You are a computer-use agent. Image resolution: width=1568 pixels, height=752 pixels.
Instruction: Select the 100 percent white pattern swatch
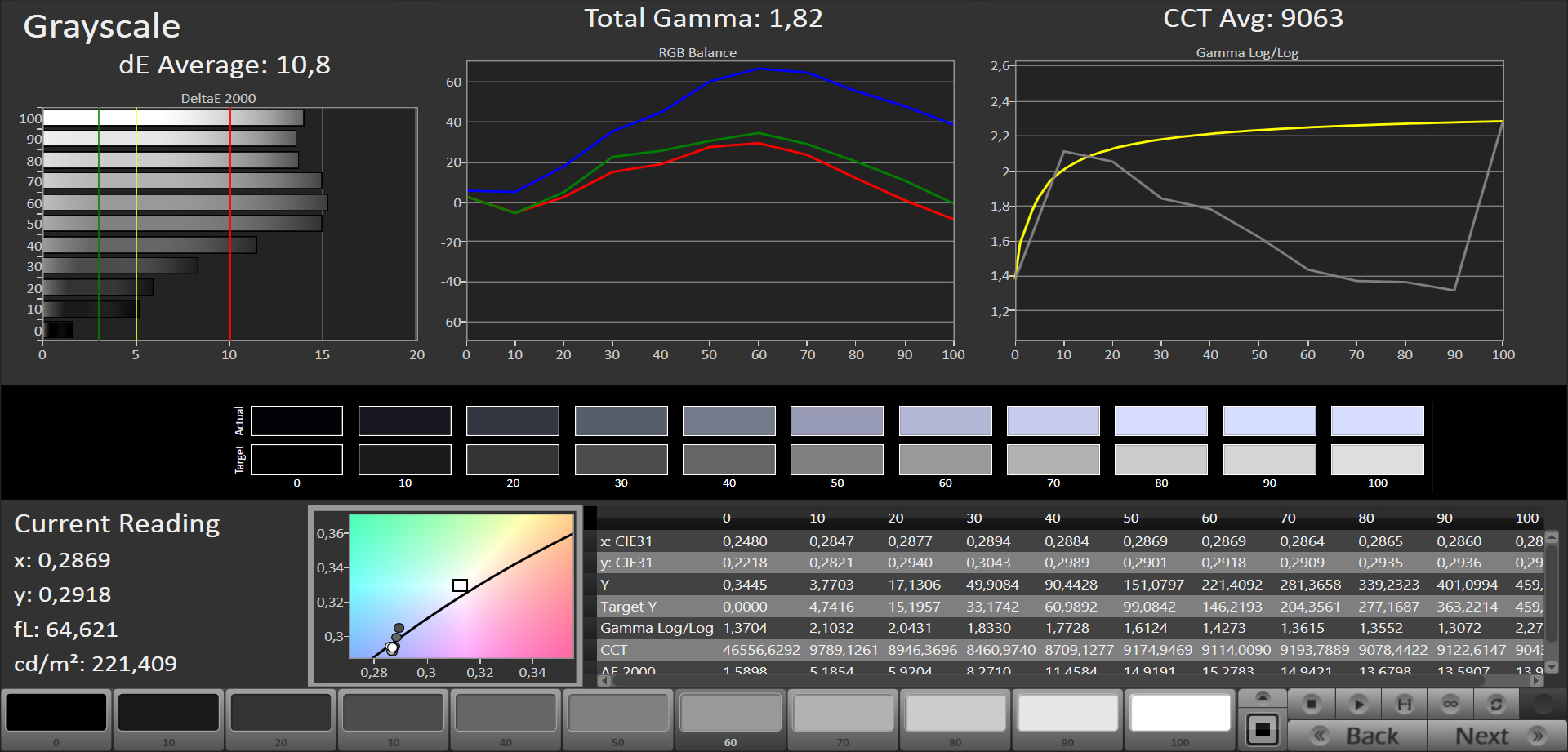[1180, 712]
